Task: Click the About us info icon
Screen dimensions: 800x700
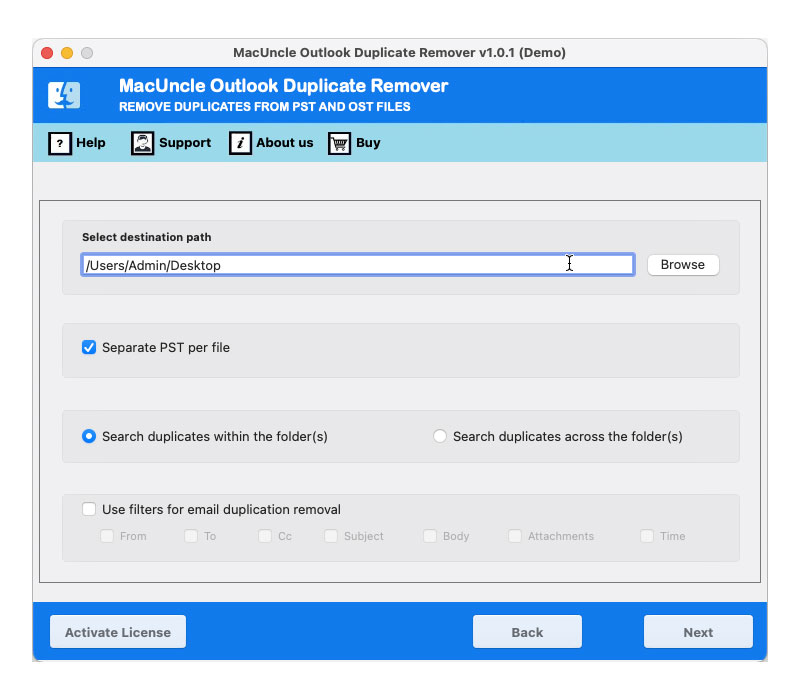Action: tap(240, 143)
